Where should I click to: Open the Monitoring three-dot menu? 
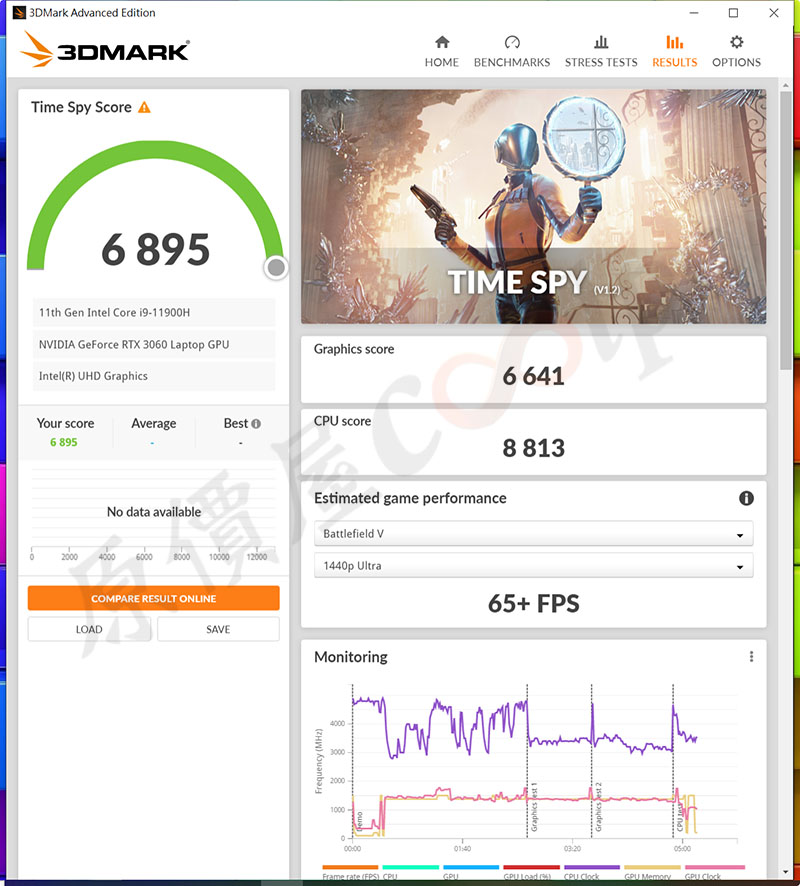point(751,657)
